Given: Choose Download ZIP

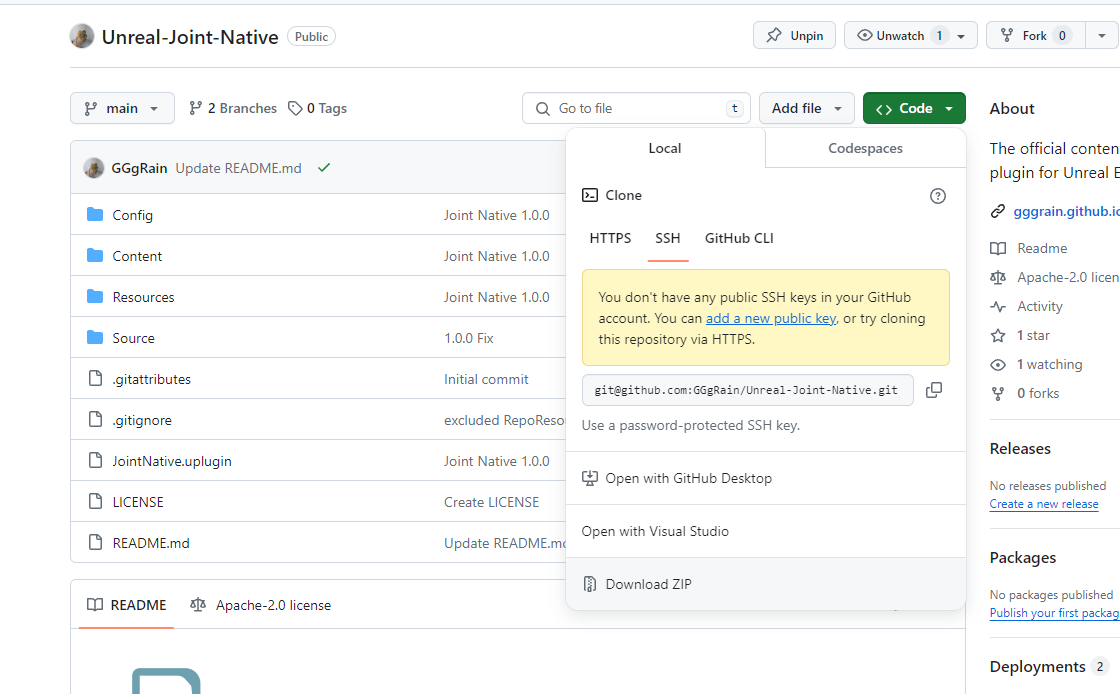Looking at the screenshot, I should [x=648, y=584].
